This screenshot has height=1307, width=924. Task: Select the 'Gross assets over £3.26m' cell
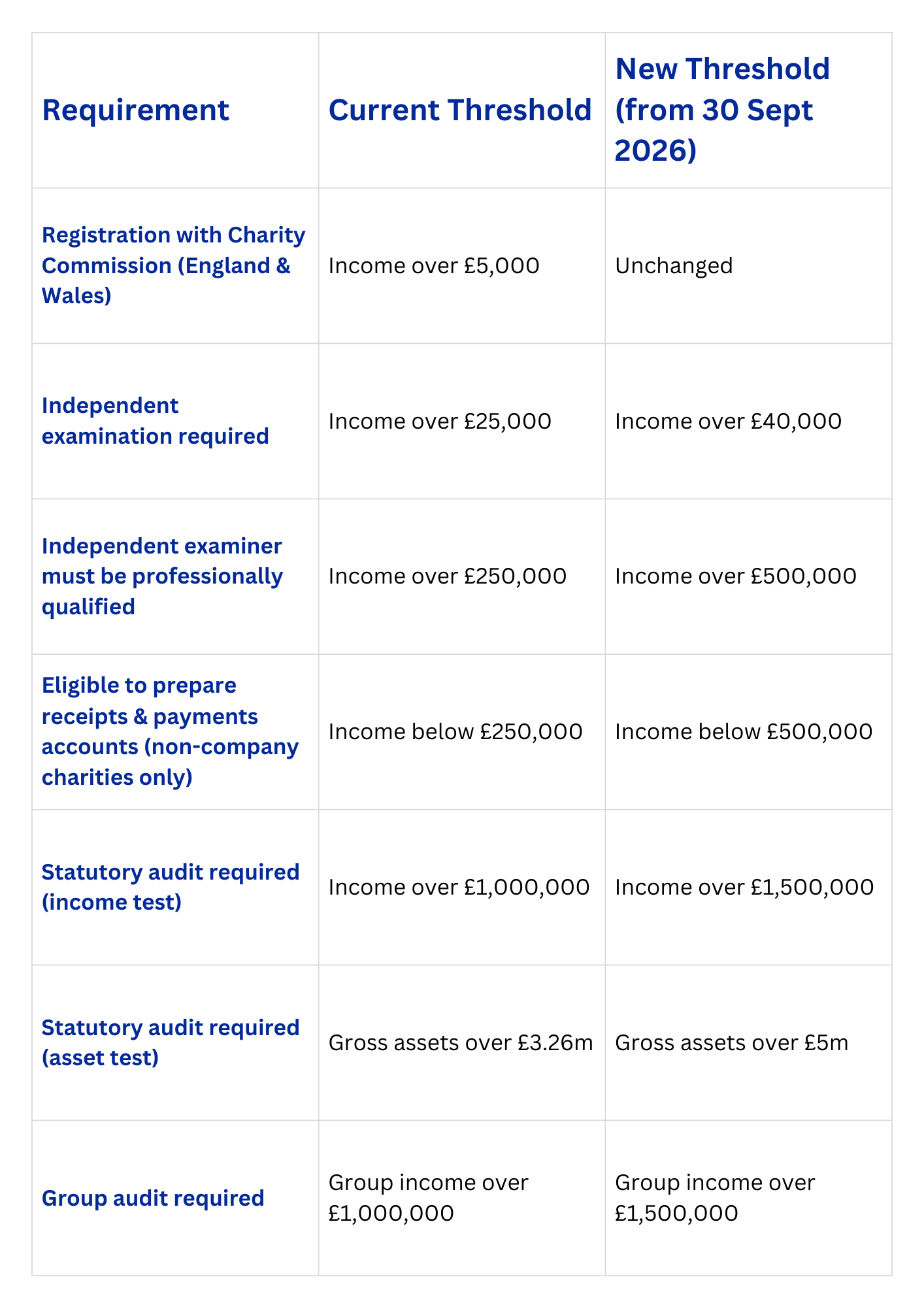coord(460,1042)
